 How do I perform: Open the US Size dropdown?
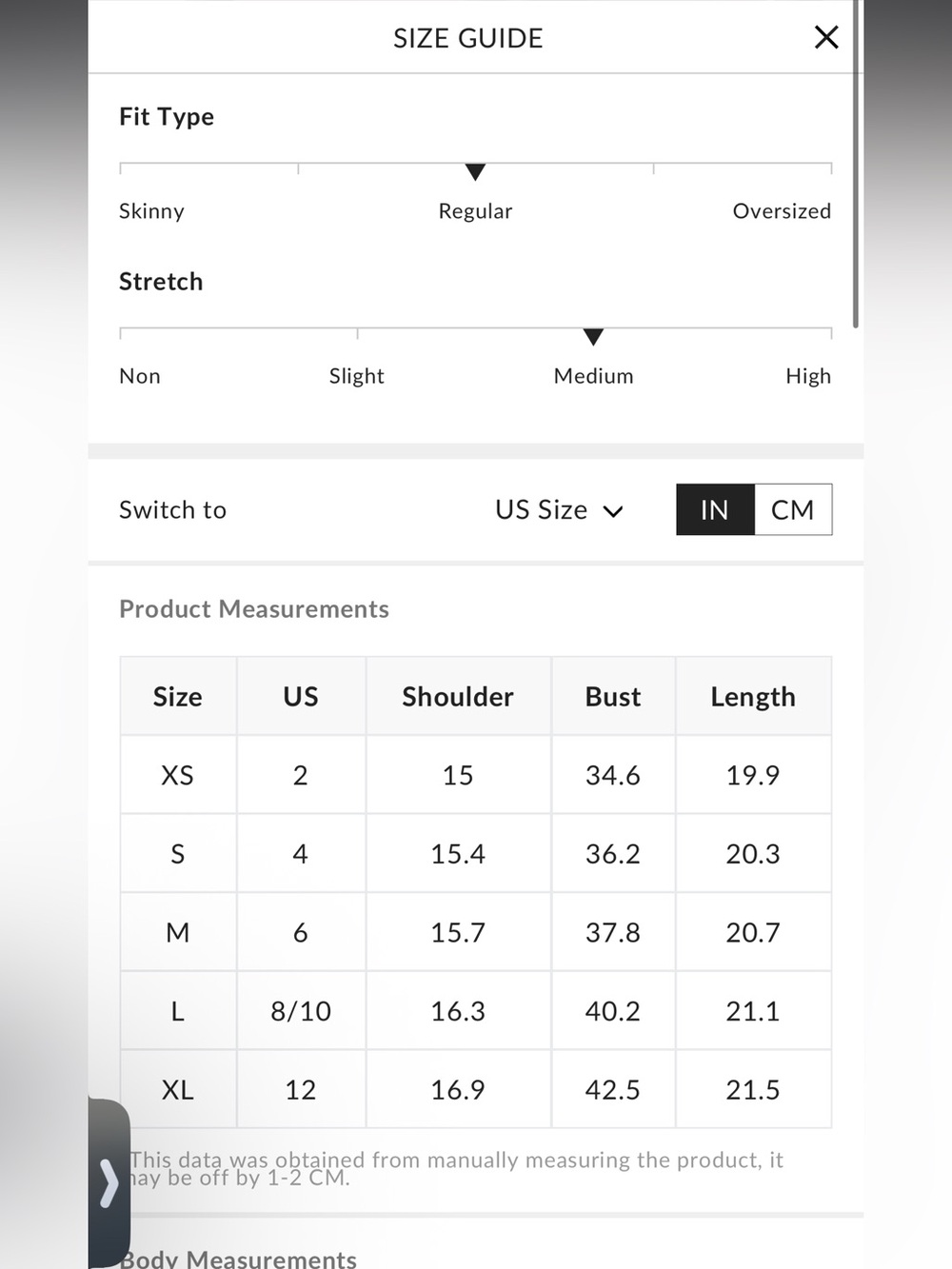[x=559, y=510]
